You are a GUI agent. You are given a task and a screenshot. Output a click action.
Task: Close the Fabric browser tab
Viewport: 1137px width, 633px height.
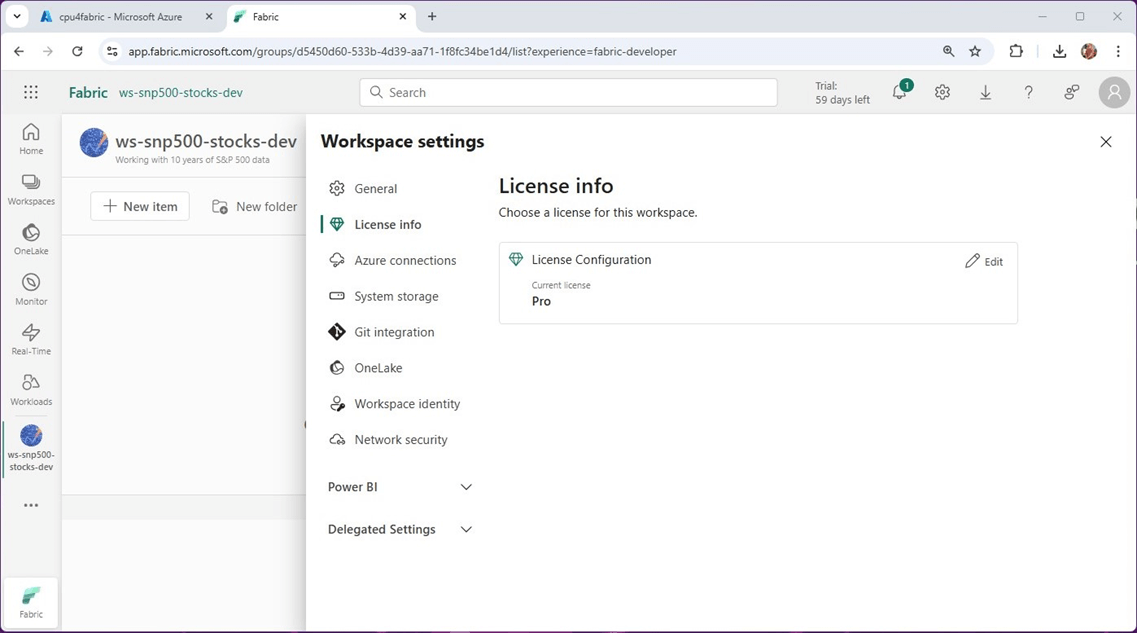[x=402, y=17]
